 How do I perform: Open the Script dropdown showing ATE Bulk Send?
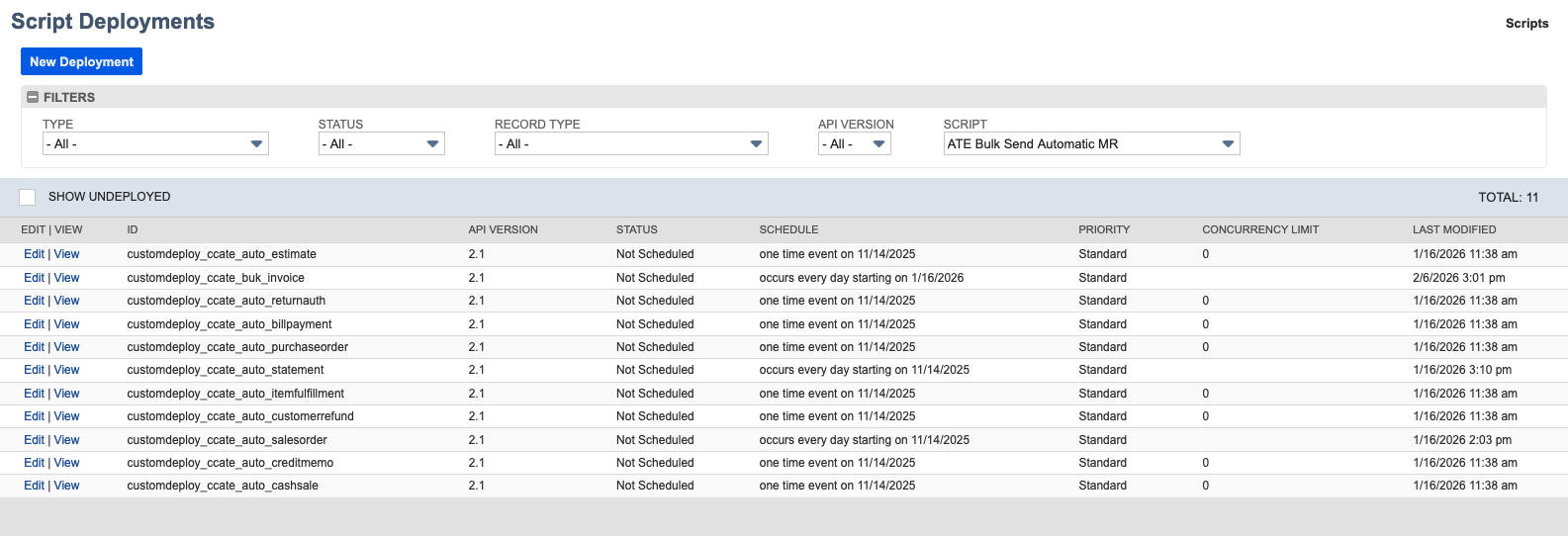tap(1091, 144)
